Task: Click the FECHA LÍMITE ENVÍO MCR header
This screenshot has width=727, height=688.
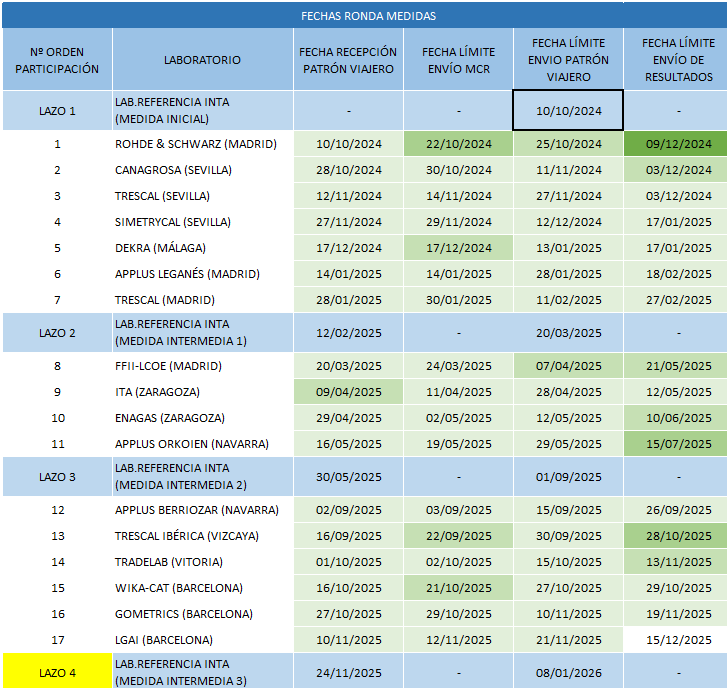Action: [x=458, y=60]
